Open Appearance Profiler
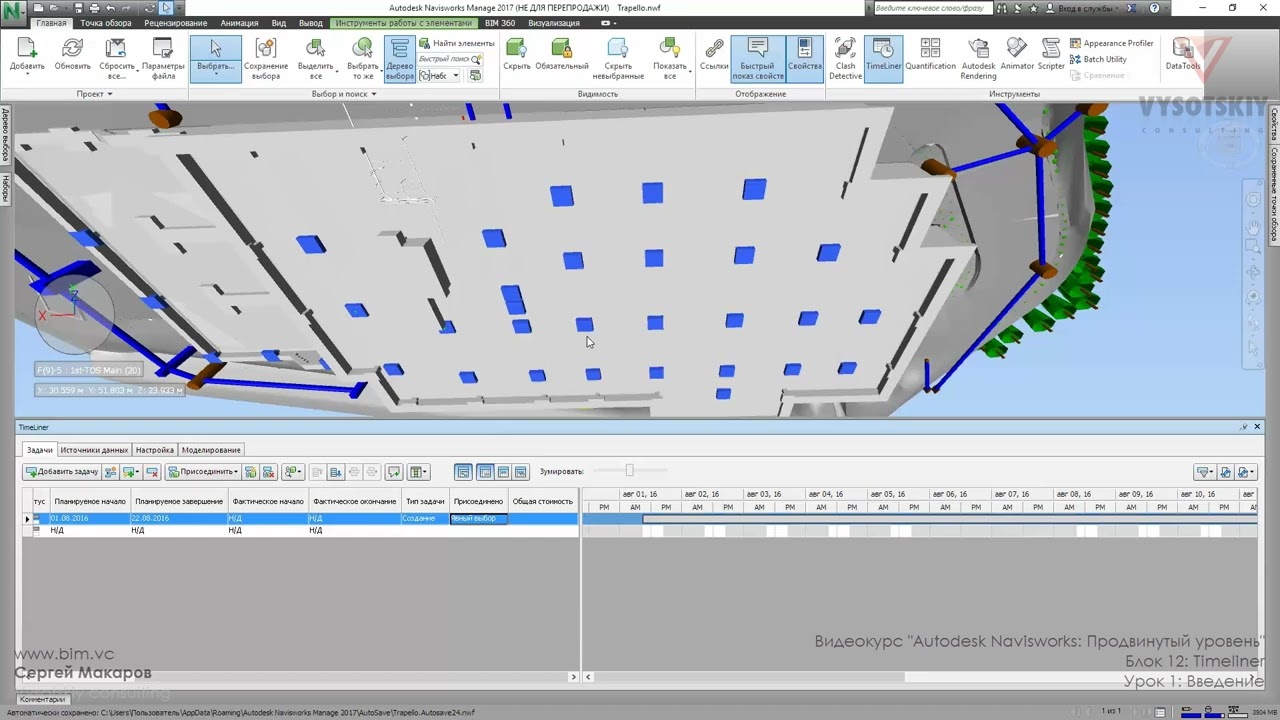This screenshot has width=1280, height=720. click(1111, 43)
